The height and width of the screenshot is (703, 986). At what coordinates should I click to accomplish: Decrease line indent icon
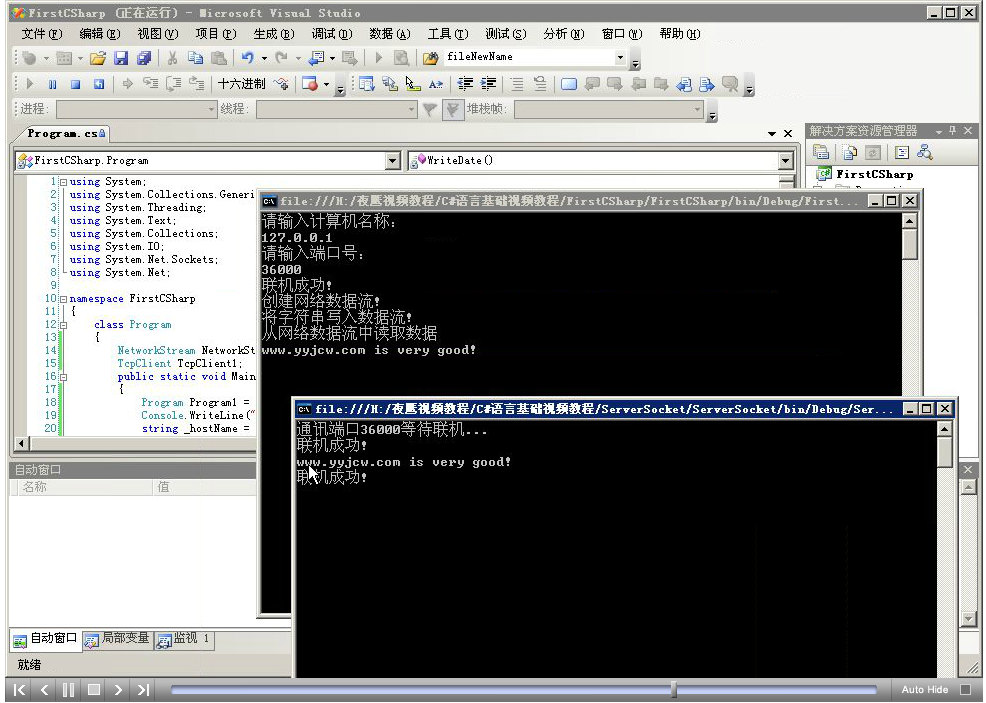pyautogui.click(x=465, y=84)
